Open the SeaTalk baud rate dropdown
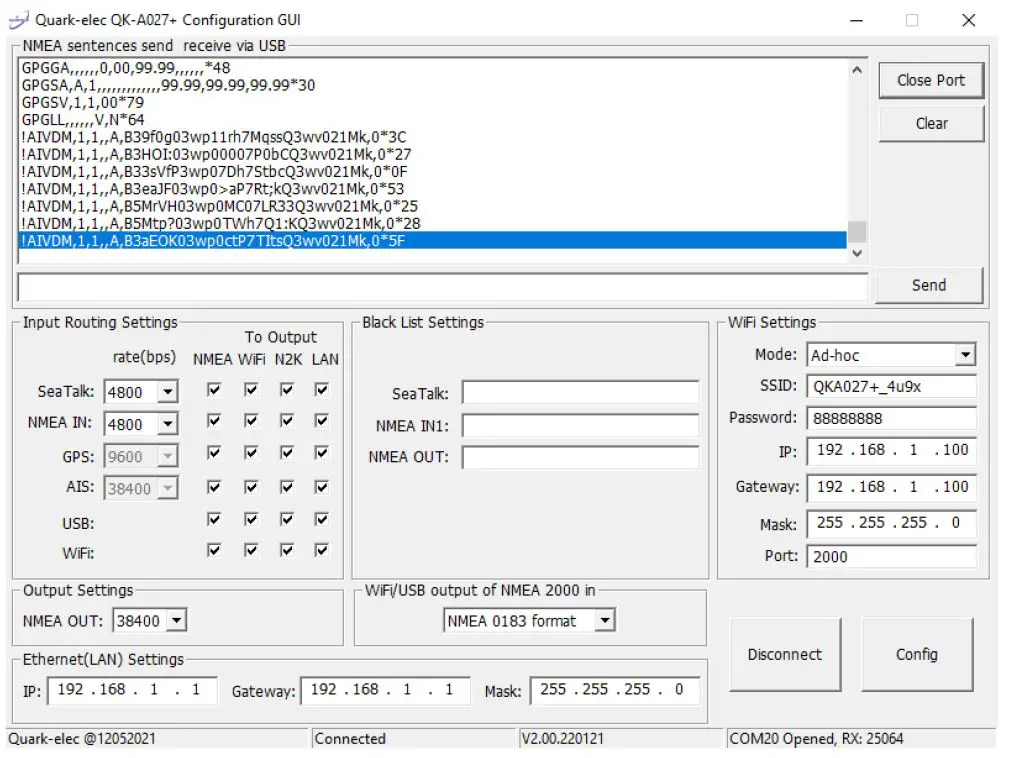This screenshot has width=1009, height=758. point(167,391)
